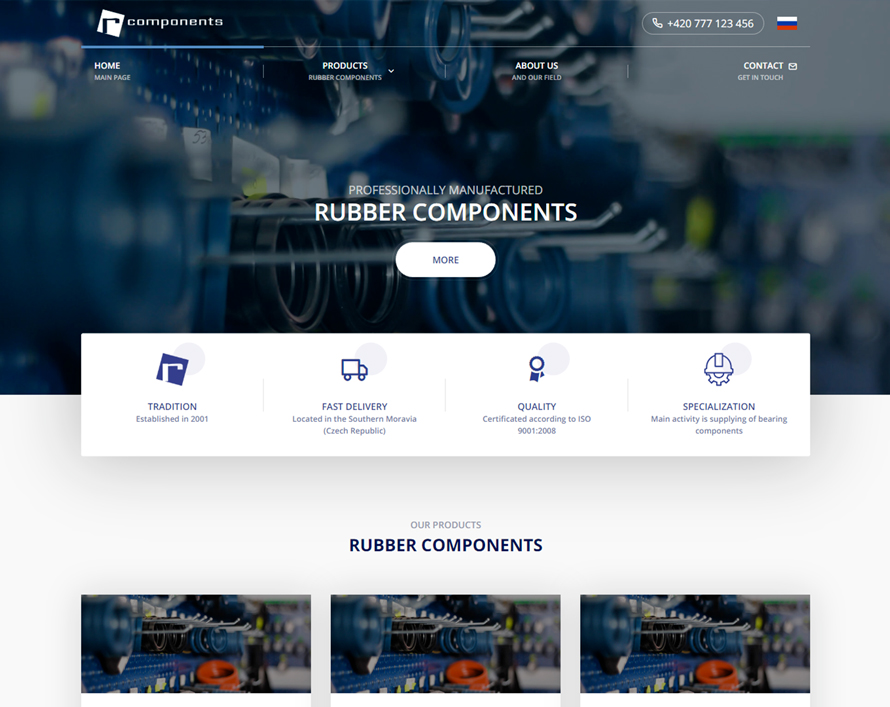Click the Fast Delivery heading text
This screenshot has height=707, width=890.
354,406
